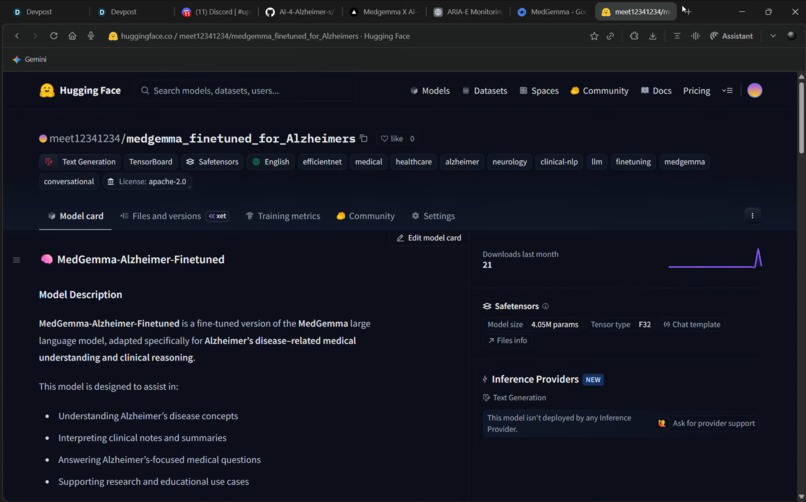Click the downloads last month chart
This screenshot has width=806, height=502.
point(716,258)
